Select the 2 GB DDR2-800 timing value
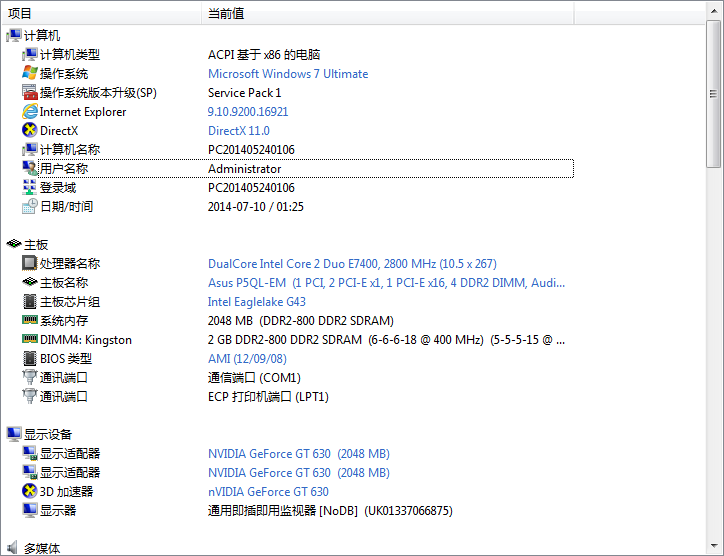Viewport: 724px width, 556px height. pos(386,340)
